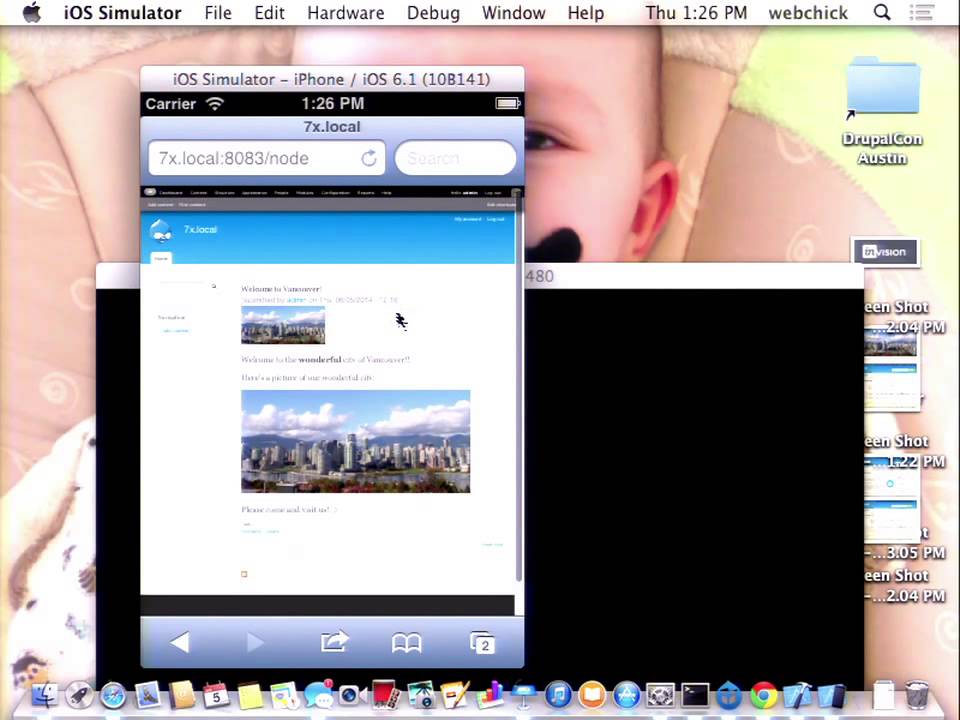Launch Terminal from the dock
This screenshot has height=720, width=960.
[695, 696]
